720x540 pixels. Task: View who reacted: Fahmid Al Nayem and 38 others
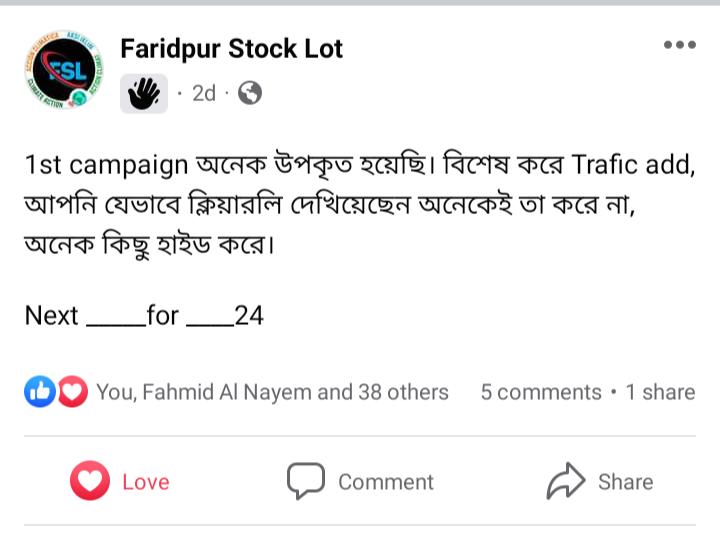click(272, 392)
